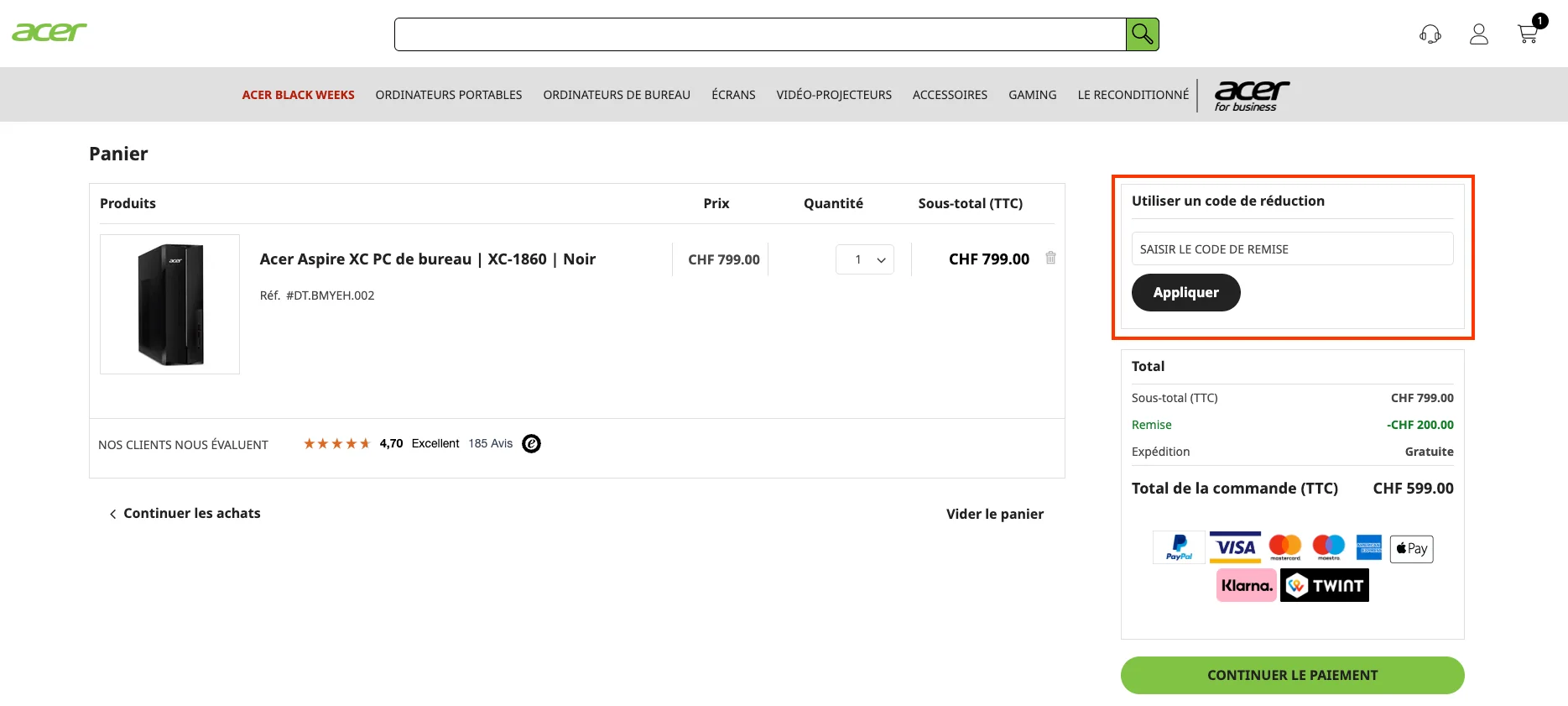Open the user account icon
Screen dimensions: 1568x706
tap(1479, 34)
